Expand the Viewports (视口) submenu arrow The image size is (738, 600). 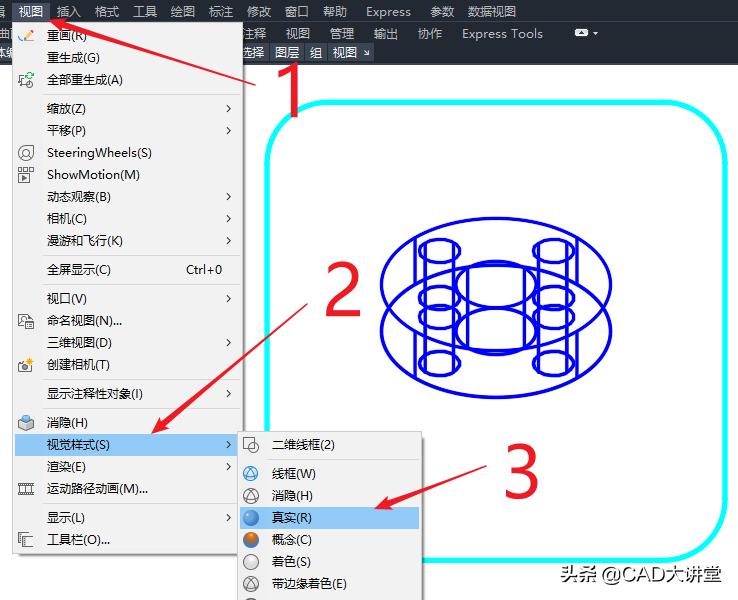[229, 299]
